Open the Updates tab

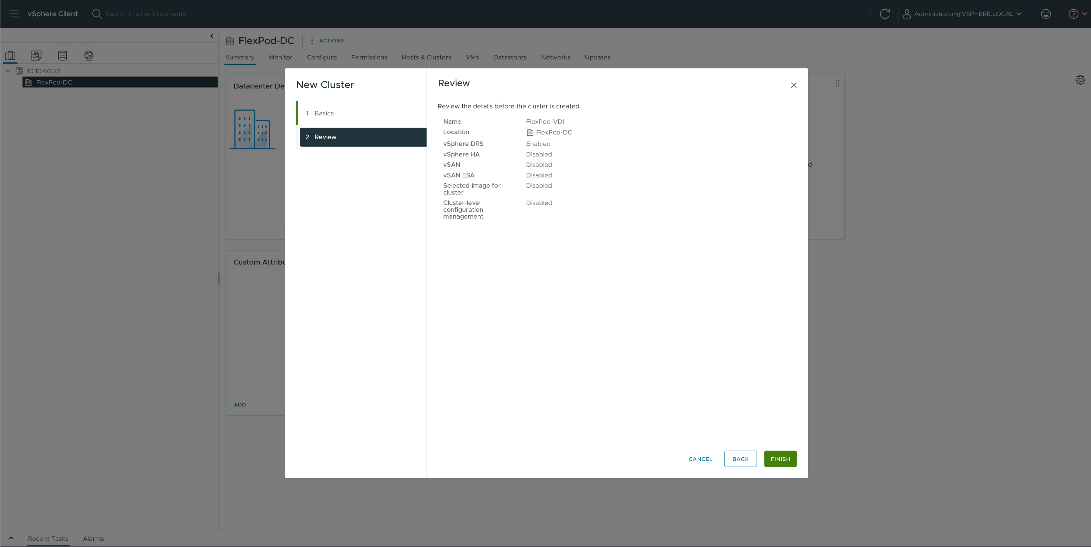tap(597, 57)
